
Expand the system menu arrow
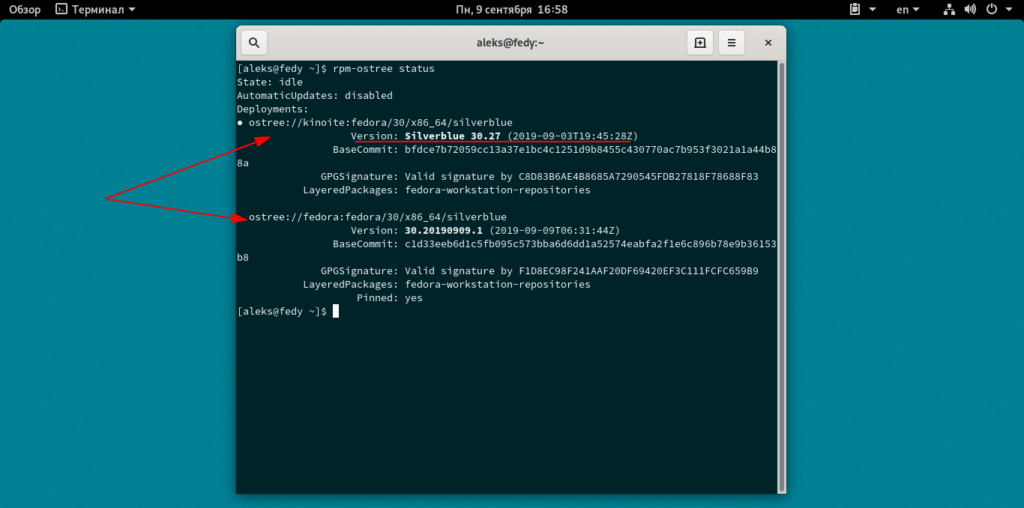[x=1009, y=10]
